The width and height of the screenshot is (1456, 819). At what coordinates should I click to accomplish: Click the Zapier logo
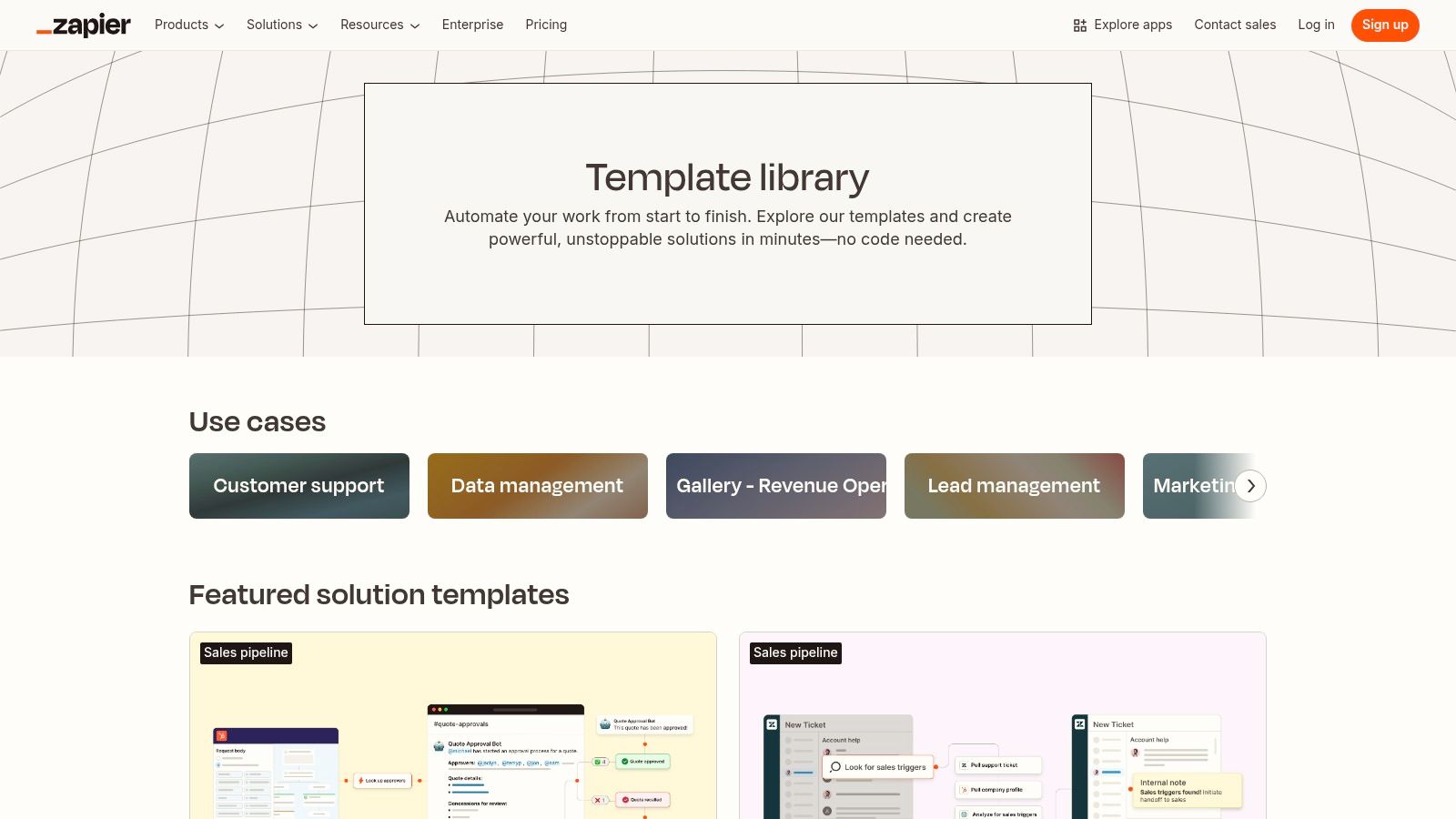point(83,25)
